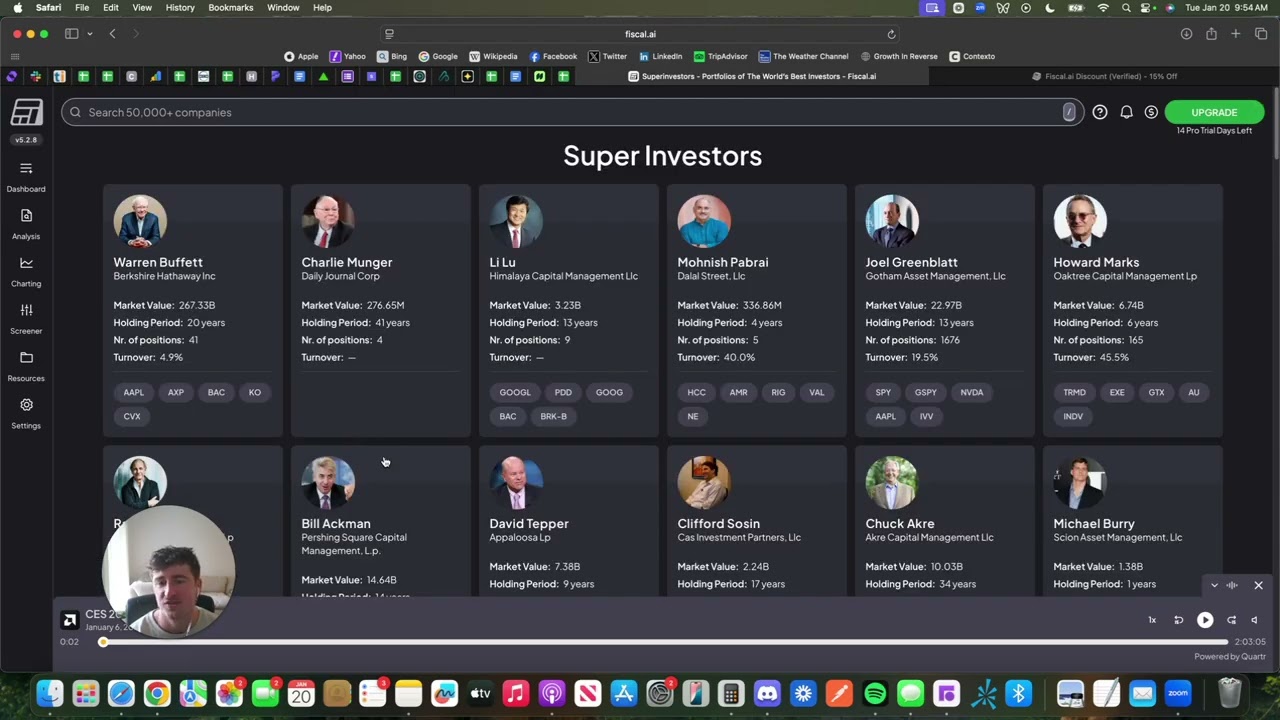Open Discord in the Dock
Viewport: 1280px width, 720px height.
[767, 693]
